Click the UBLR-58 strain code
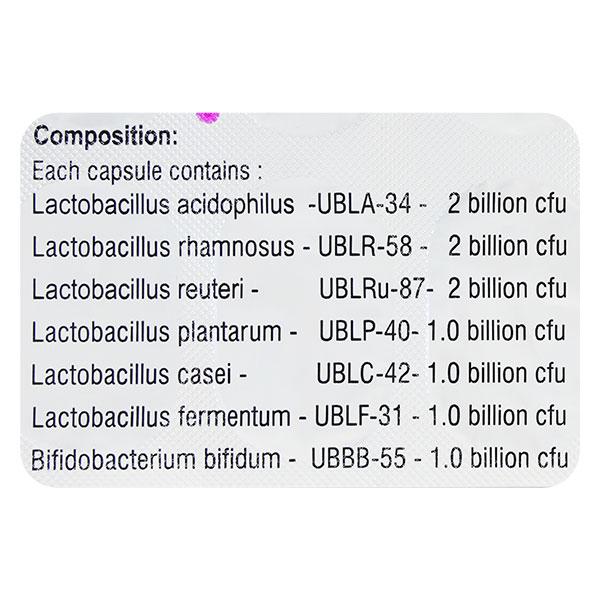Screen dimensions: 600x600 (x=362, y=247)
